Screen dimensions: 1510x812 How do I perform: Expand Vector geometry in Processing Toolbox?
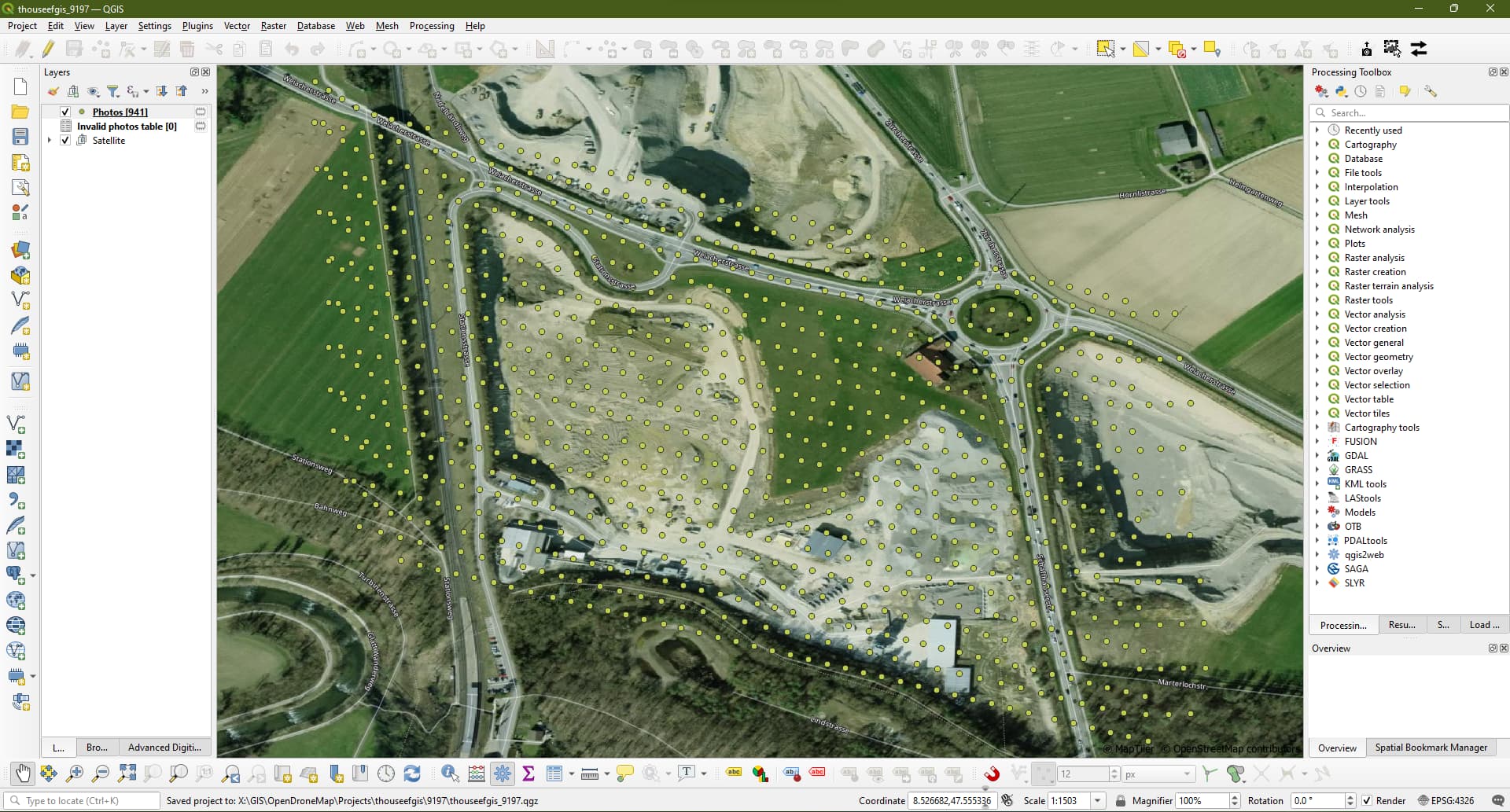pos(1317,357)
